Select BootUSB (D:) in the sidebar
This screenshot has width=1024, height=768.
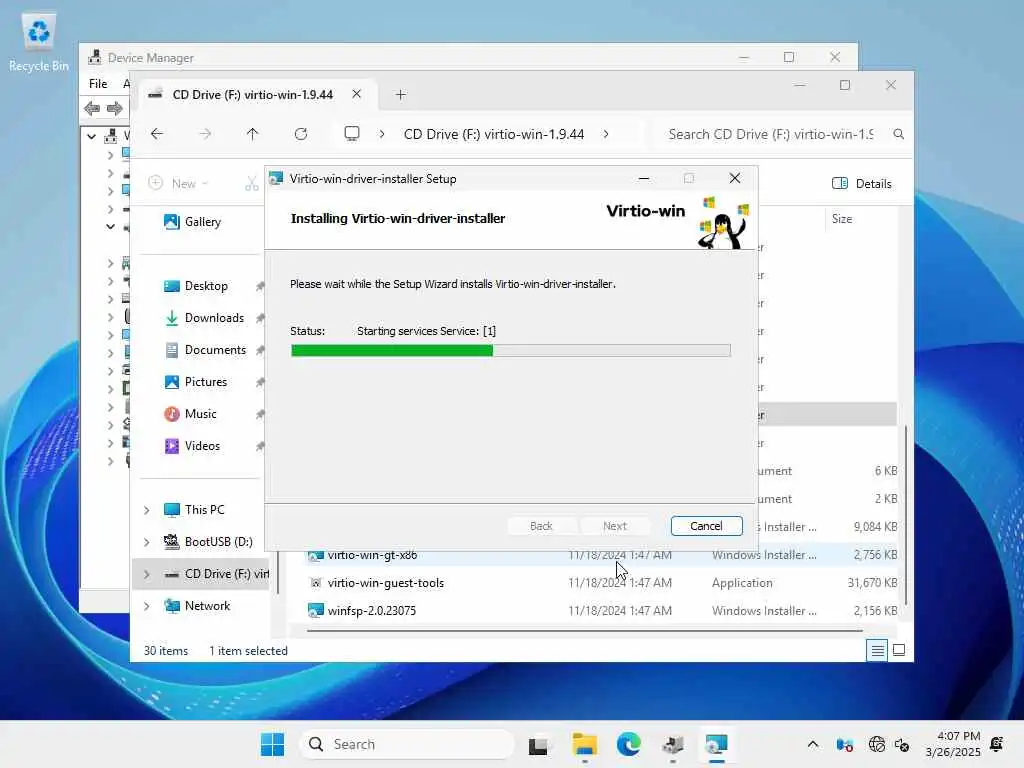(208, 542)
